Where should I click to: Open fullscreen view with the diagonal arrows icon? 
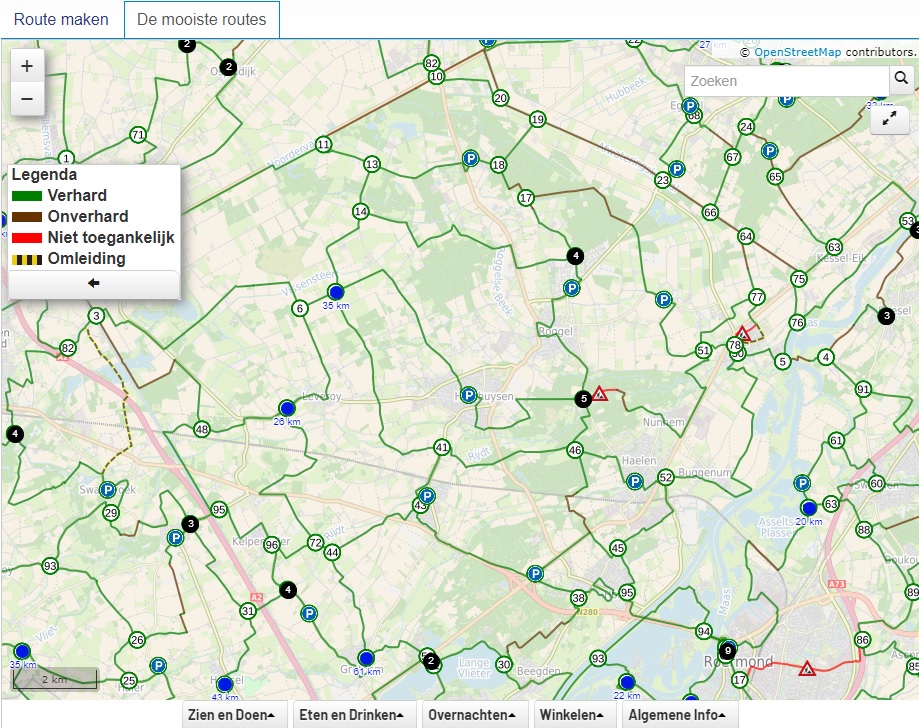coord(891,122)
